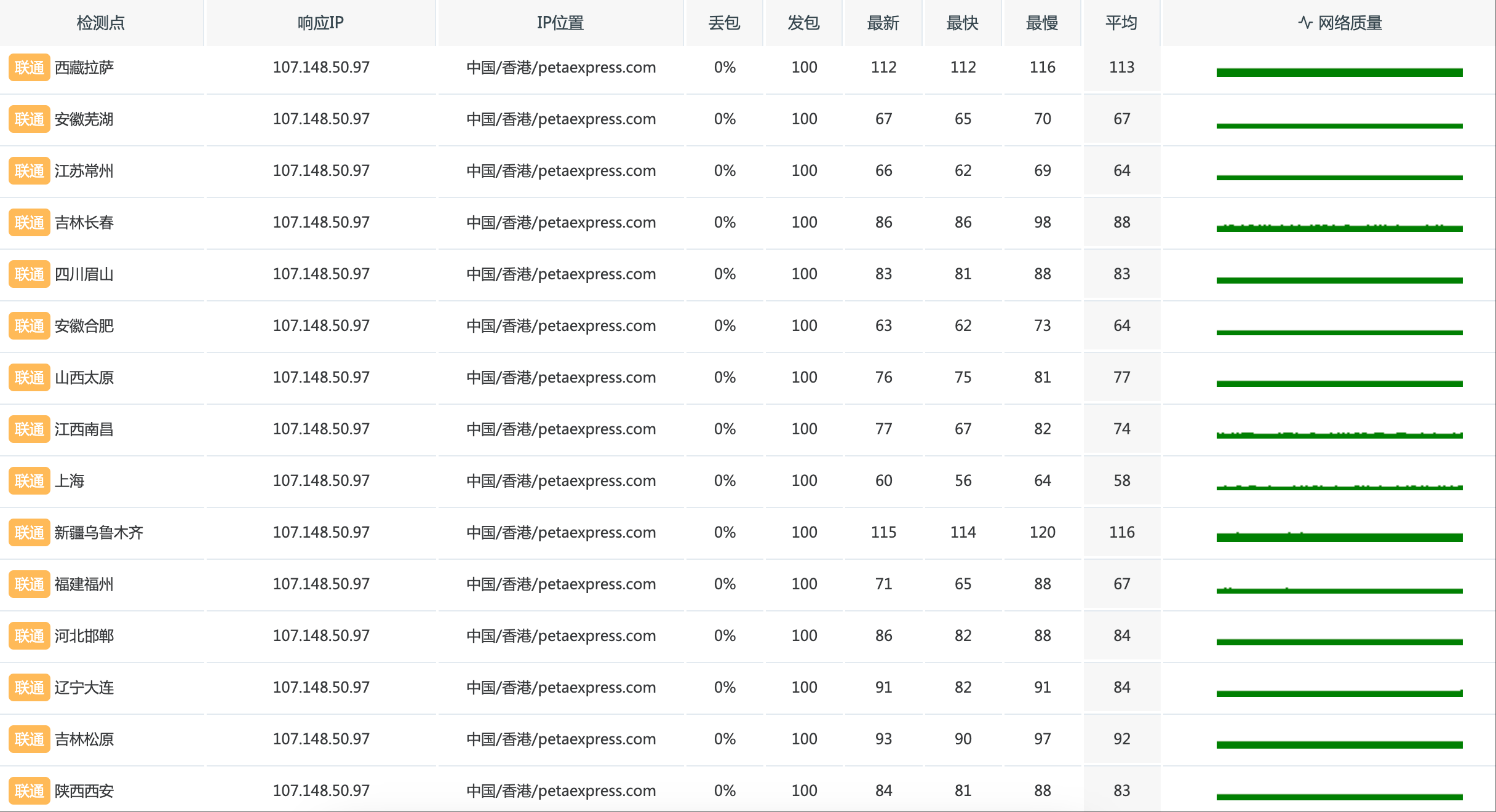Click the 上海 network quality sparkline
The width and height of the screenshot is (1496, 812).
(x=1339, y=487)
